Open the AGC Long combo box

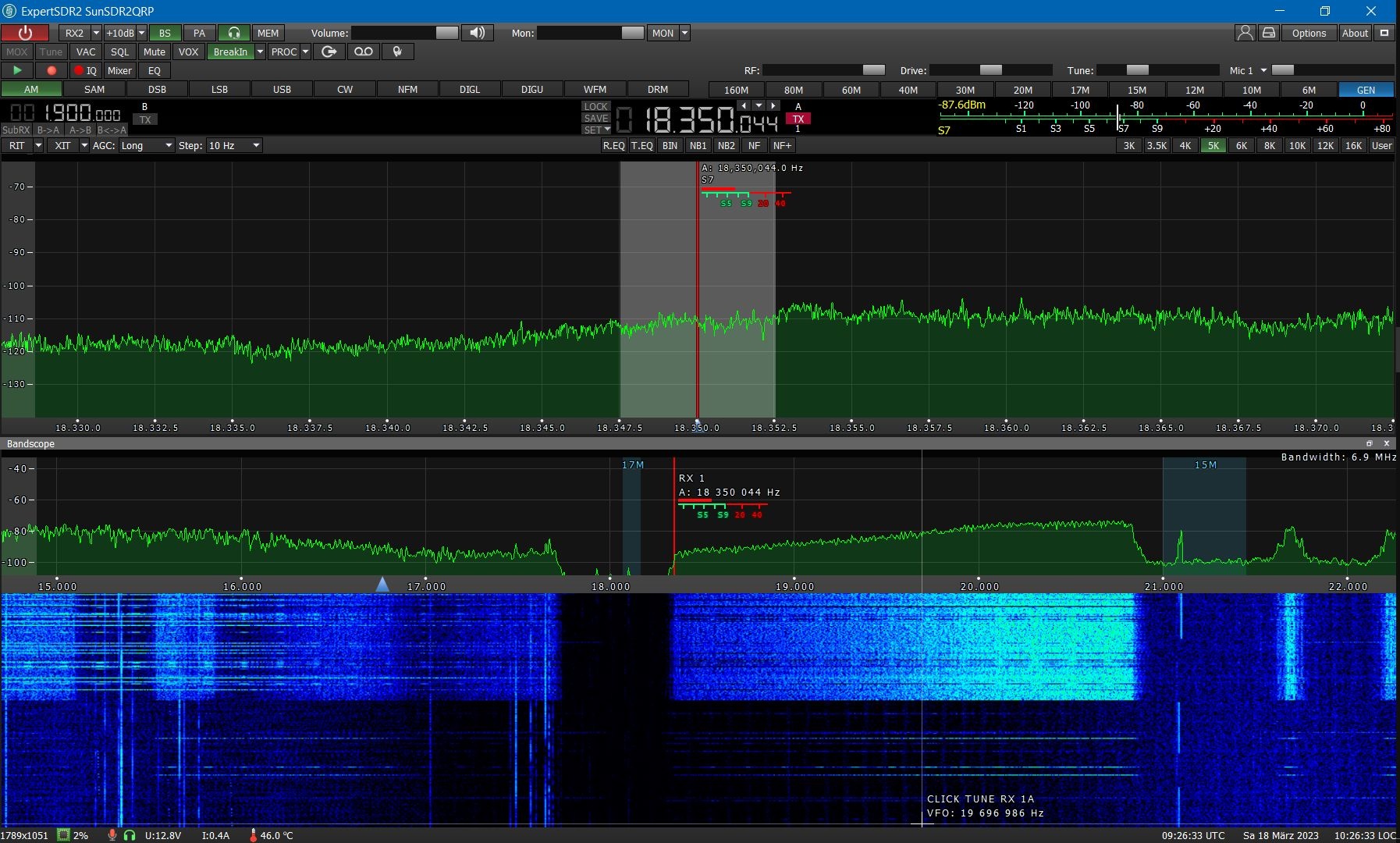click(146, 145)
